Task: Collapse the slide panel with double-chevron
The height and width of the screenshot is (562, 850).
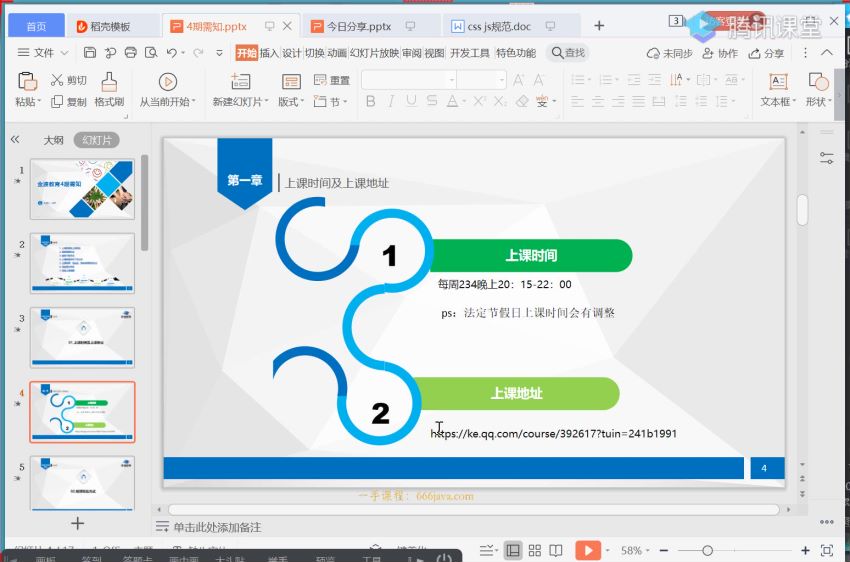Action: (15, 140)
